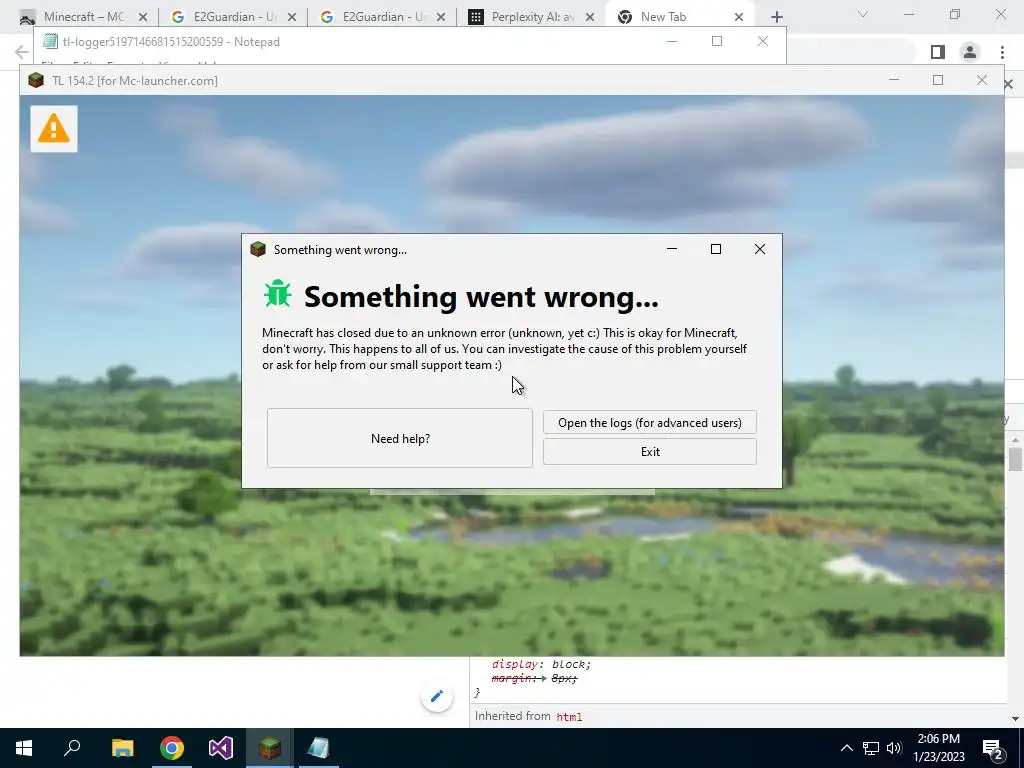
Task: Click the volume speaker tray icon
Action: coord(894,748)
